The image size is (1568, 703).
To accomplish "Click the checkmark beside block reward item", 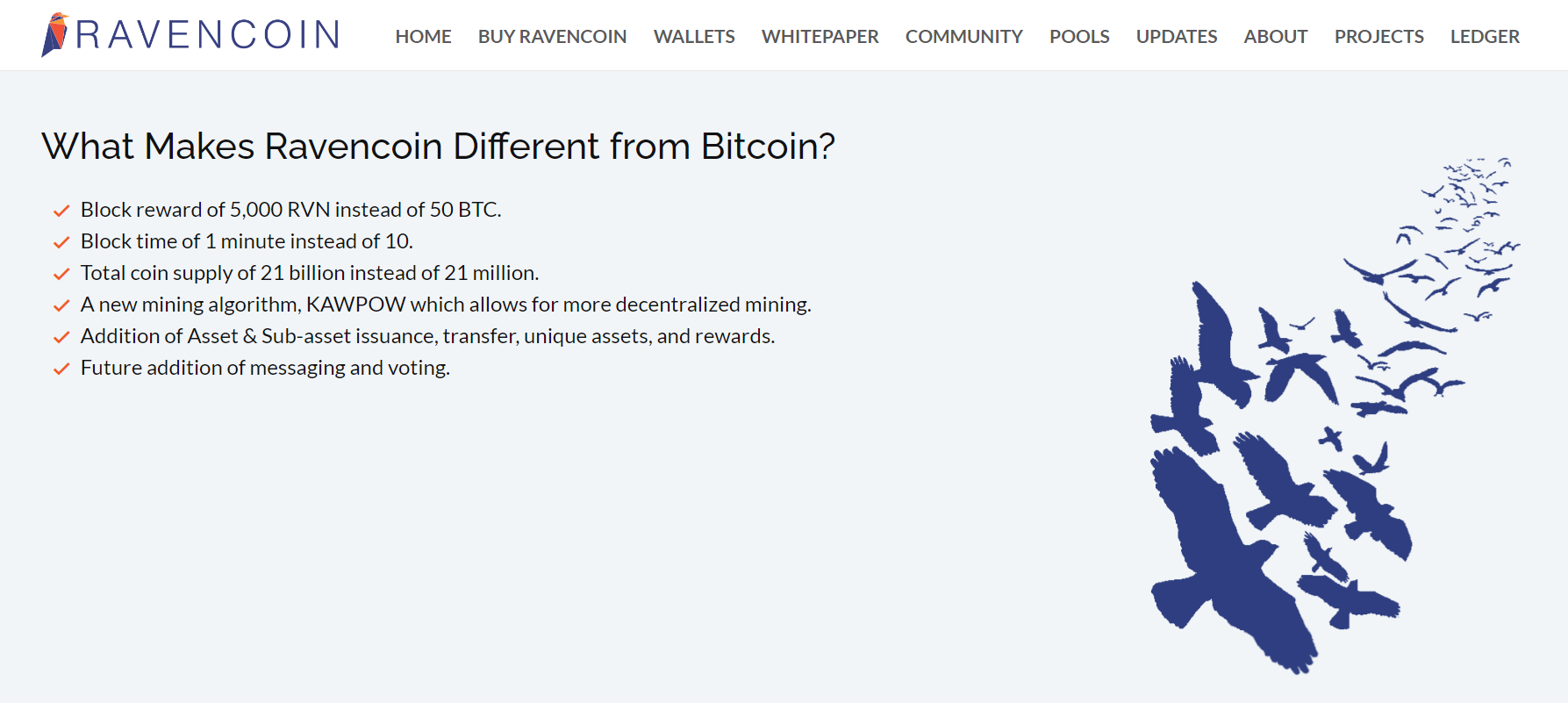I will [61, 211].
